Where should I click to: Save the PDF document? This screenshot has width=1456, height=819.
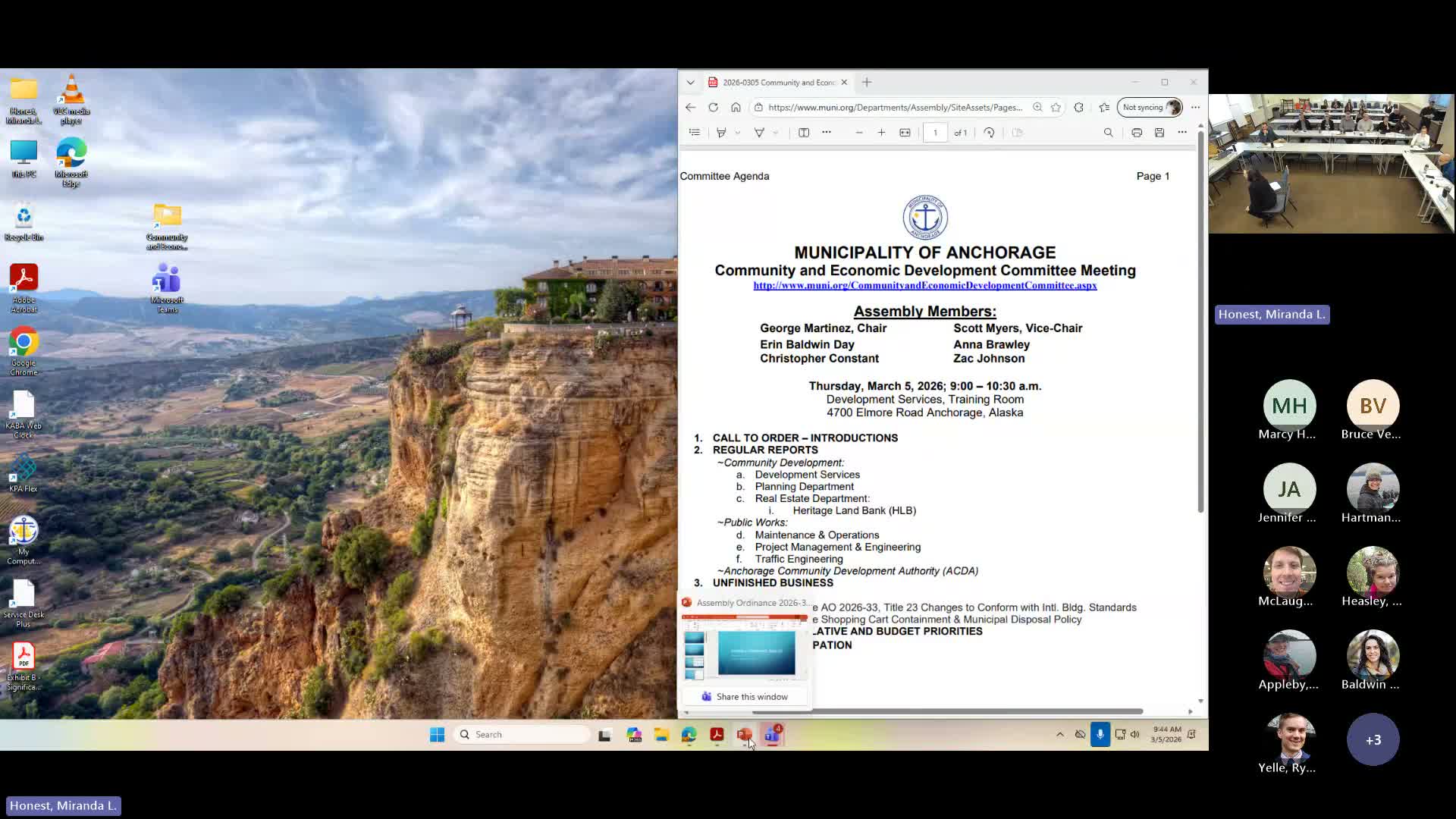(1159, 133)
